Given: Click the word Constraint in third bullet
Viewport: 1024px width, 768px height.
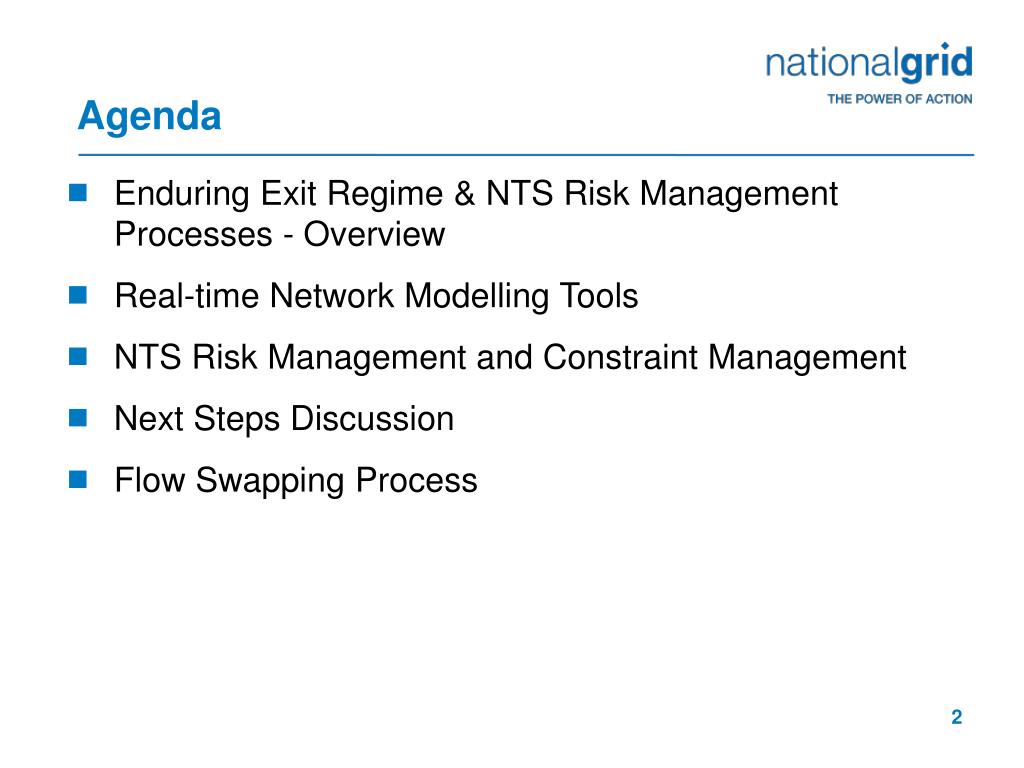Looking at the screenshot, I should click(620, 357).
